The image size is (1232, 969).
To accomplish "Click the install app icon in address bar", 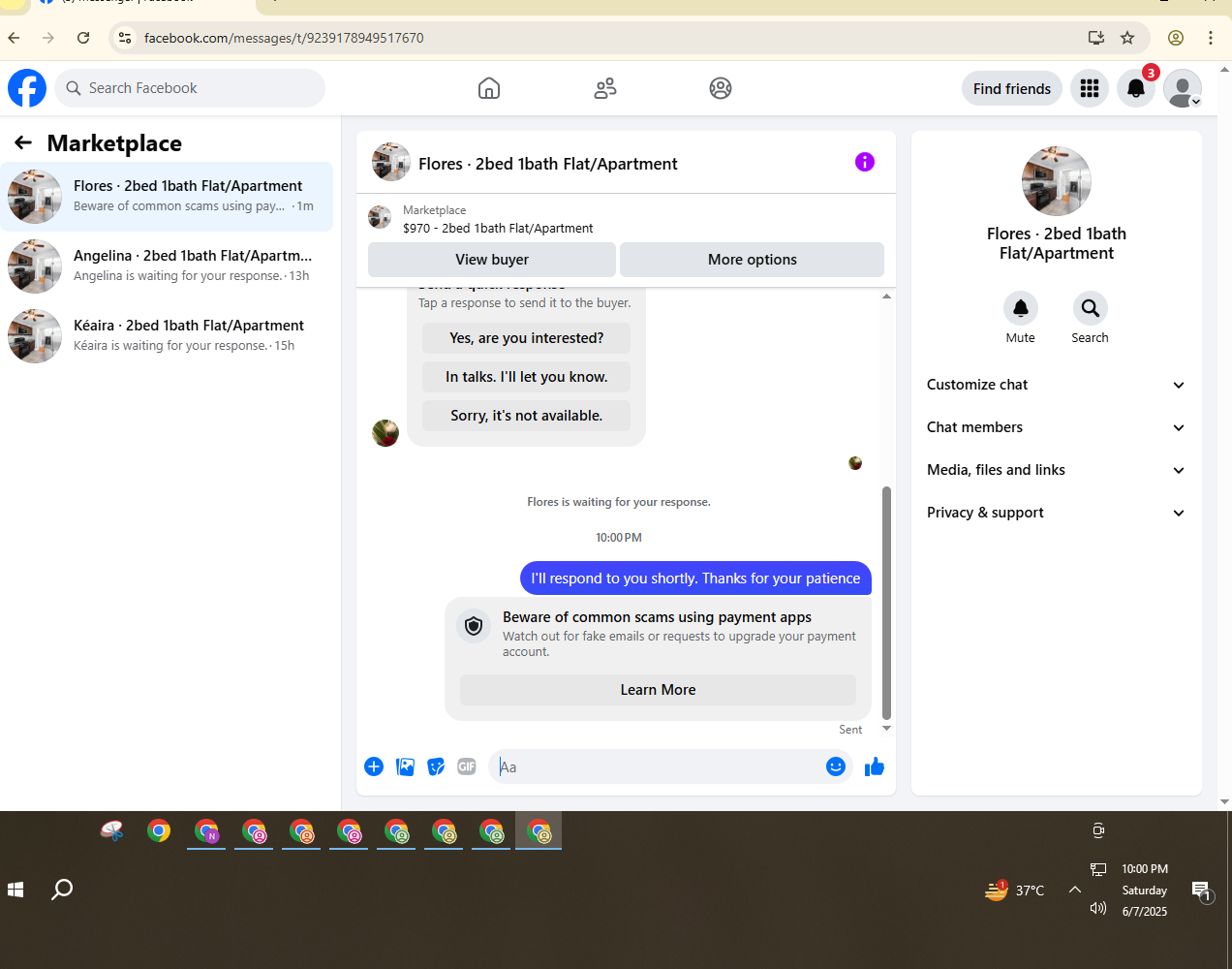I will tap(1096, 38).
